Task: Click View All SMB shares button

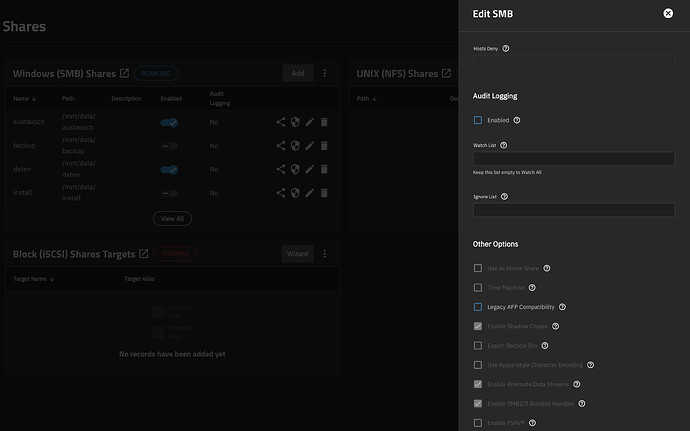Action: pos(172,218)
